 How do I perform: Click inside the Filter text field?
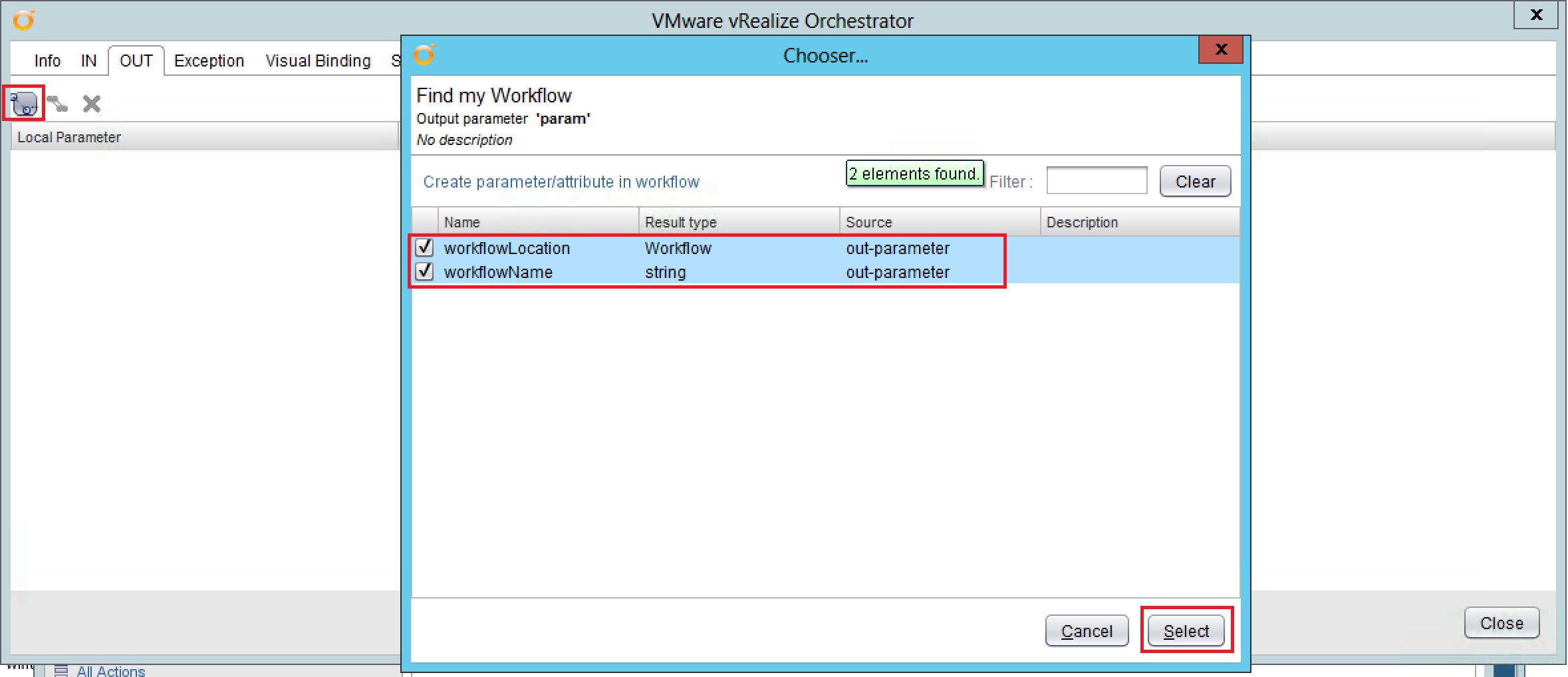pos(1096,180)
